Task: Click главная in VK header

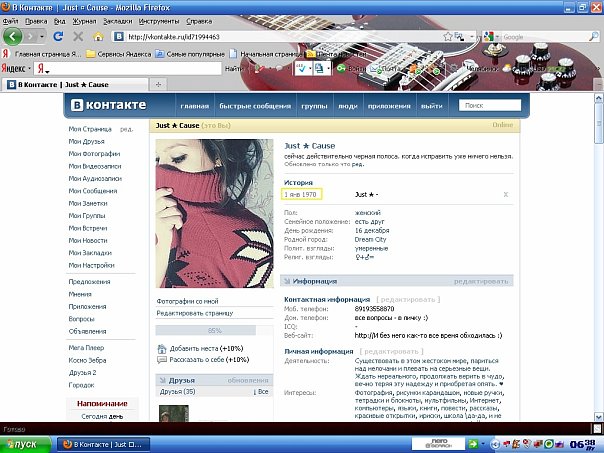Action: tap(195, 106)
